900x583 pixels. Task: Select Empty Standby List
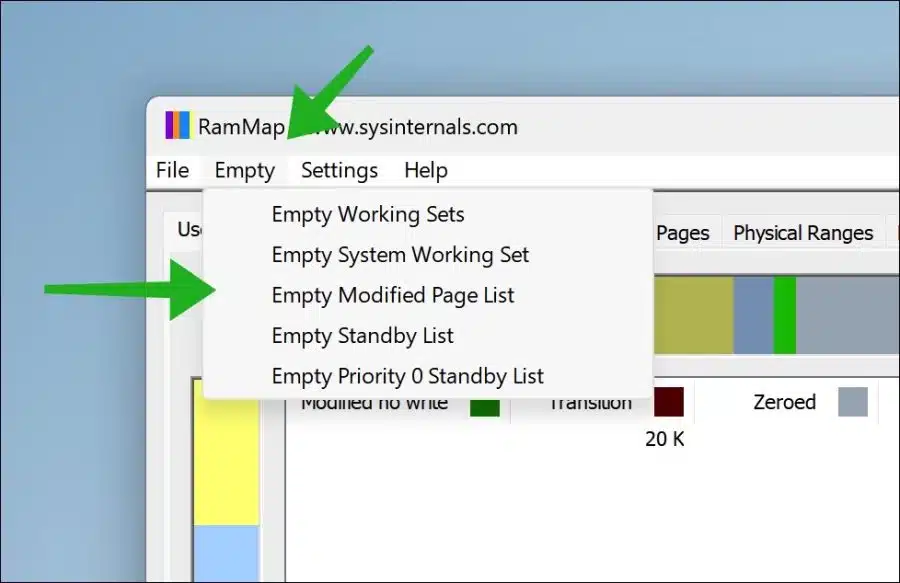[428, 336]
